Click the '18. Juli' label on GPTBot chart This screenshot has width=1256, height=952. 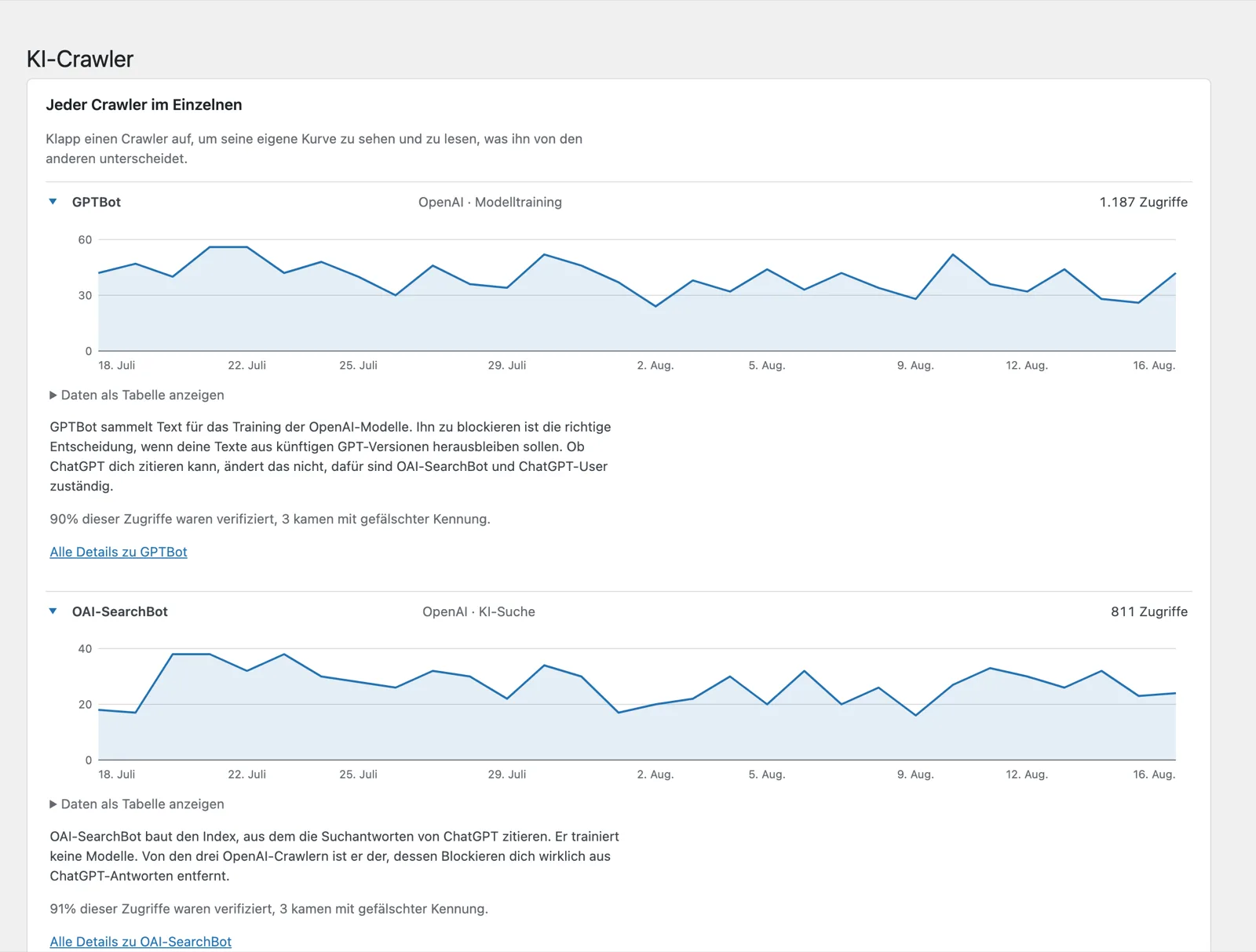coord(116,365)
